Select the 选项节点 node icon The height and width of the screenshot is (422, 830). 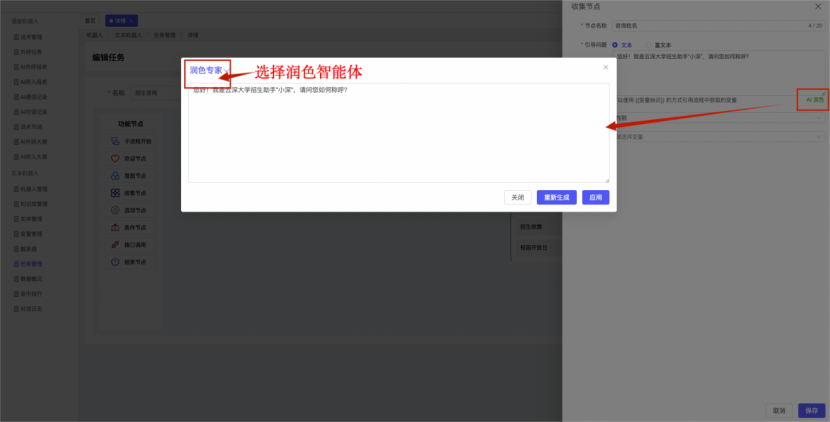116,210
